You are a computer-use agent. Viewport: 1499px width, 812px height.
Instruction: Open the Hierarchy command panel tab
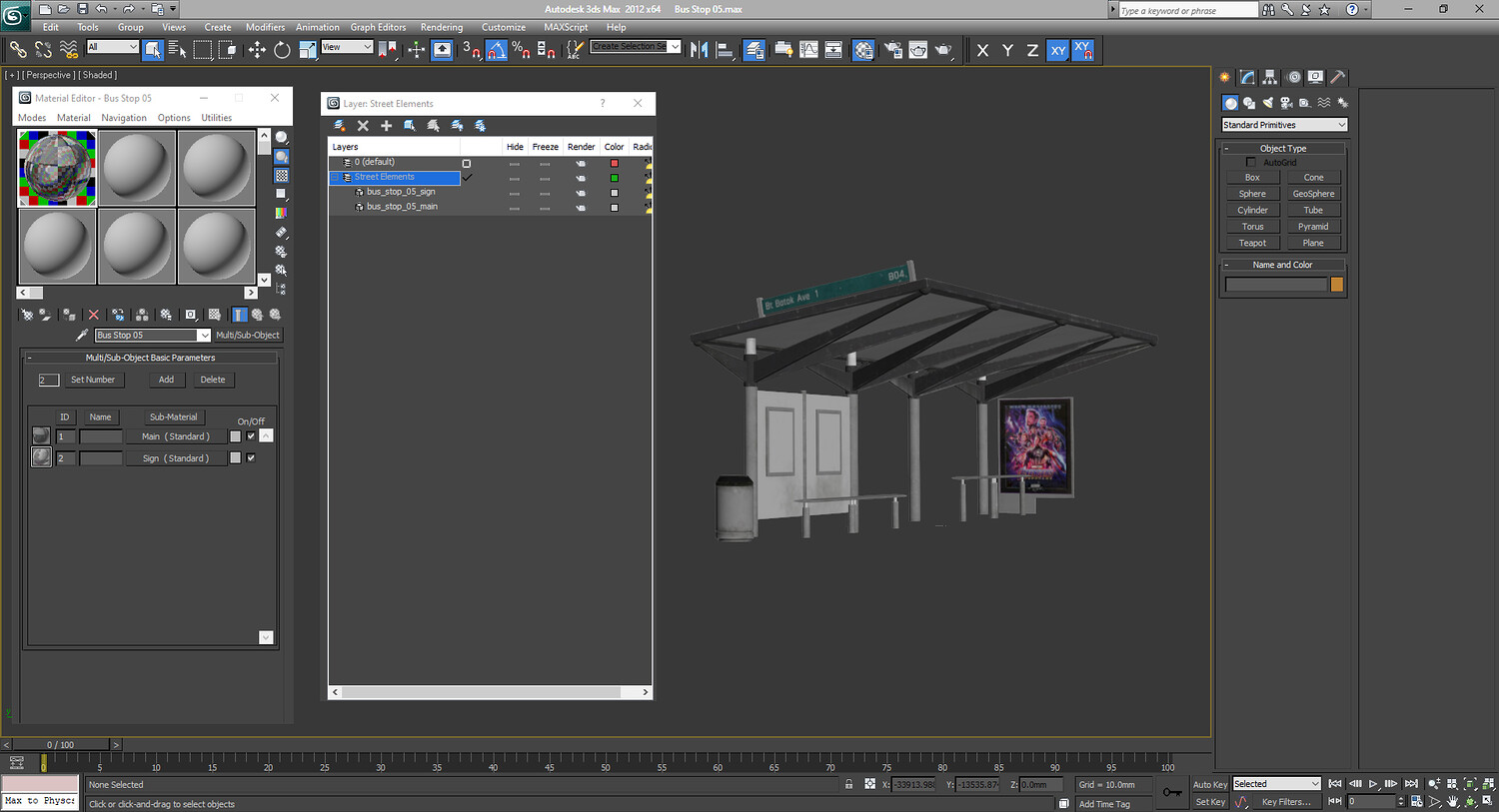click(1270, 77)
